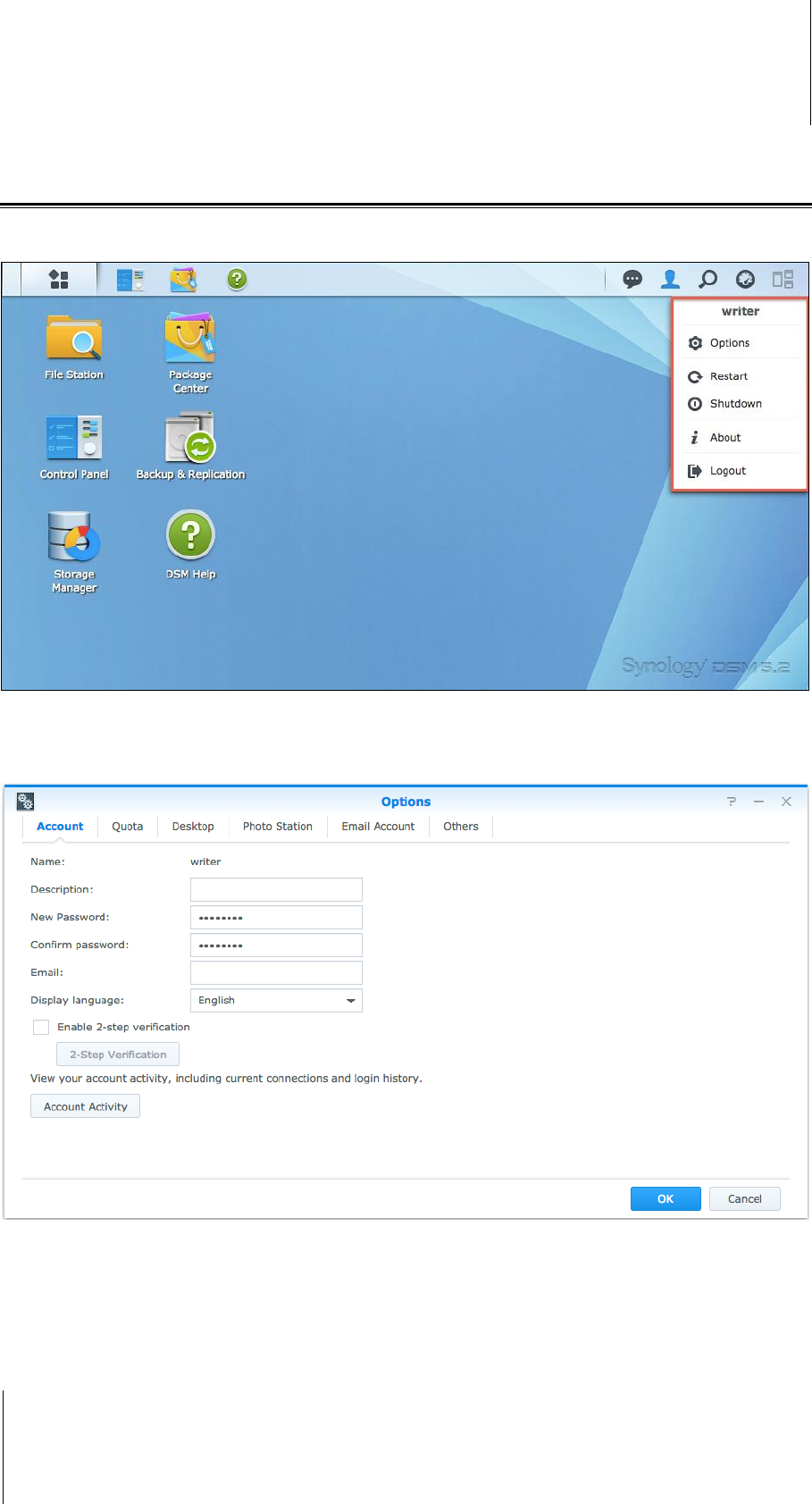812x1504 pixels.
Task: Switch to the Photo Station tab
Action: [278, 827]
